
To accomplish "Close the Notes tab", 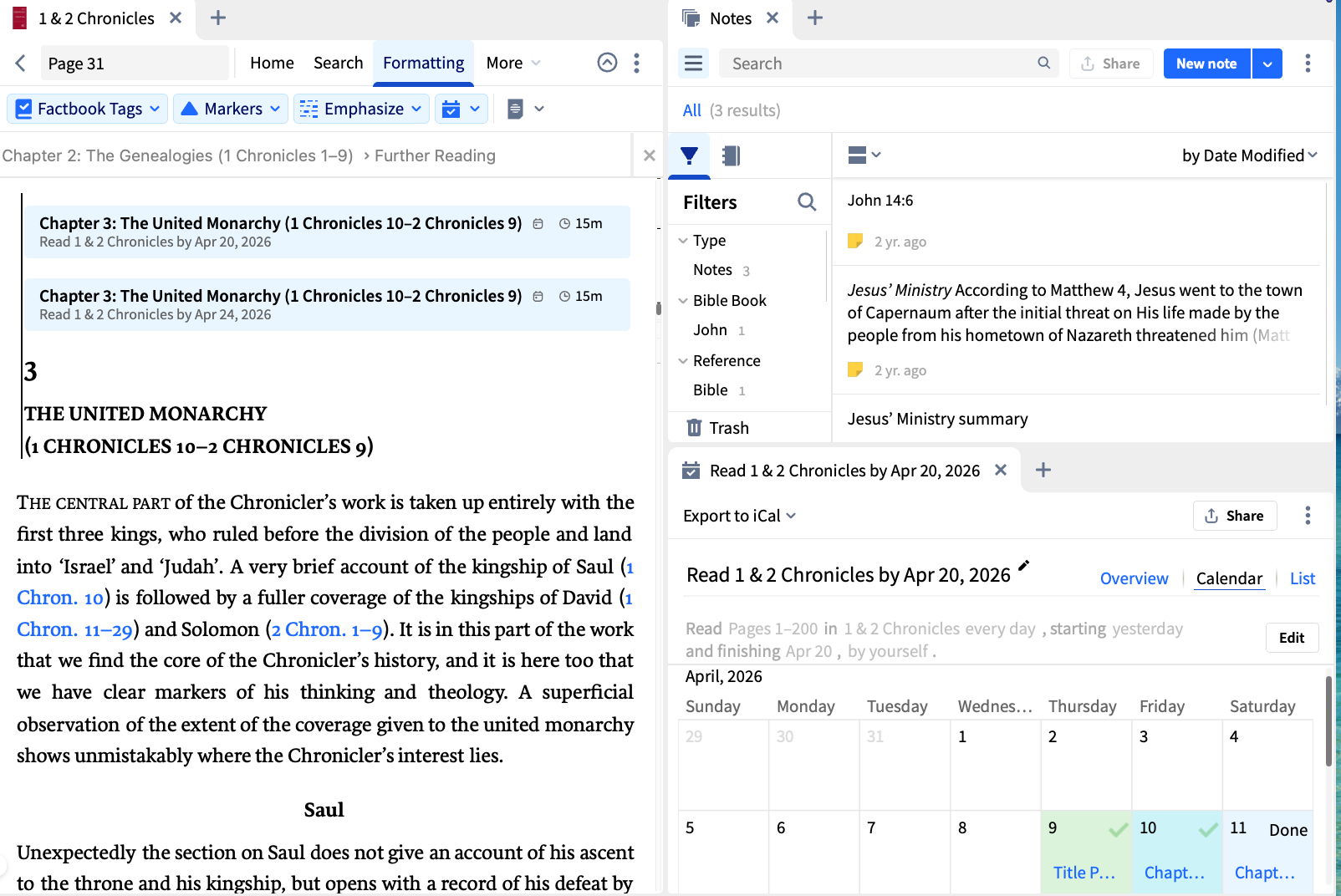I will point(772,18).
